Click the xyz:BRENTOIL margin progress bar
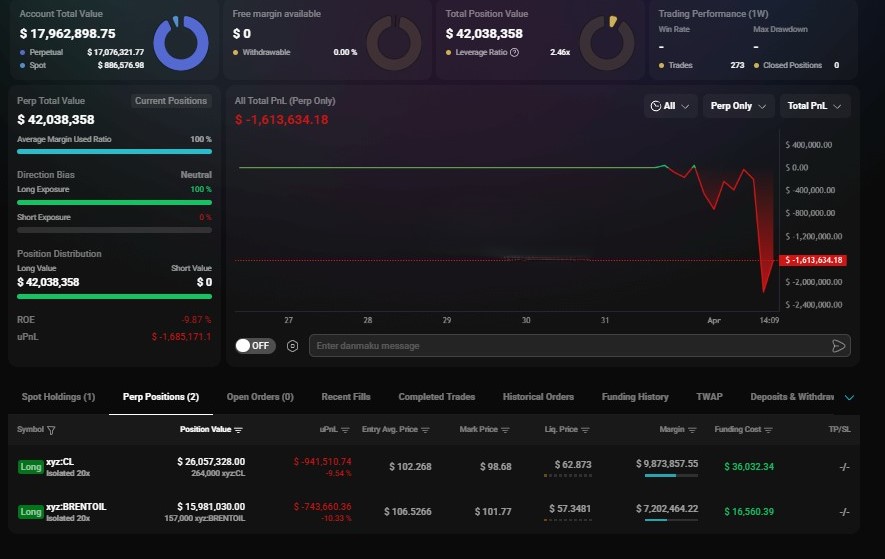885x559 pixels. tap(671, 520)
